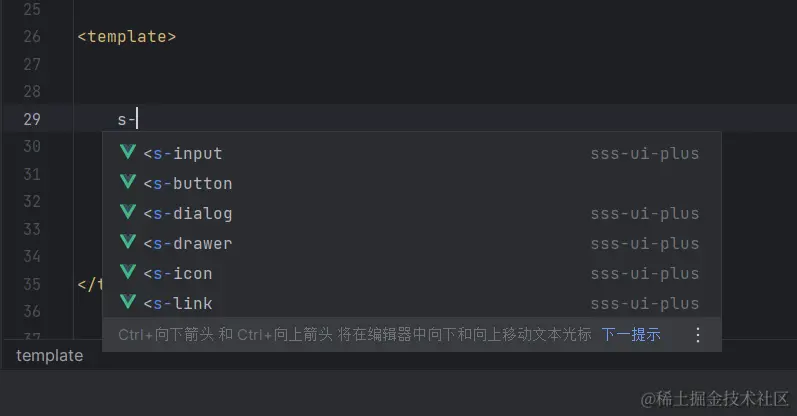Click line number 29 in the gutter
Image resolution: width=797 pixels, height=416 pixels.
point(32,119)
